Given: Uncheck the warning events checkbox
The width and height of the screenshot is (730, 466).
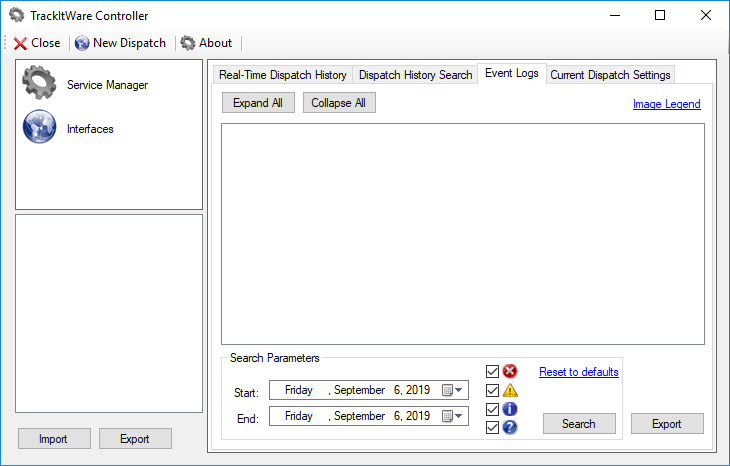Looking at the screenshot, I should 492,390.
